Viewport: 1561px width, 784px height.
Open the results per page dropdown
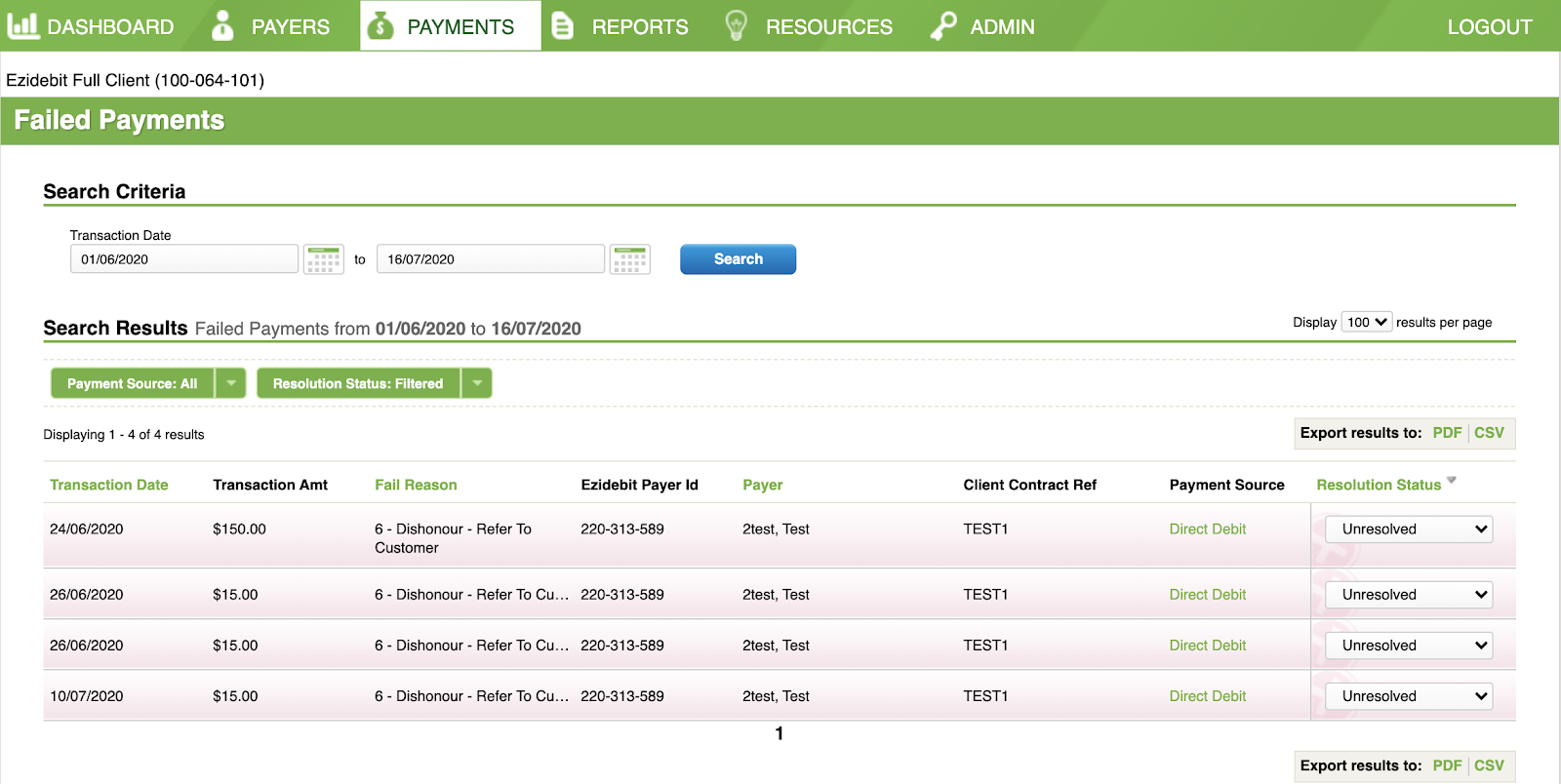click(x=1366, y=323)
